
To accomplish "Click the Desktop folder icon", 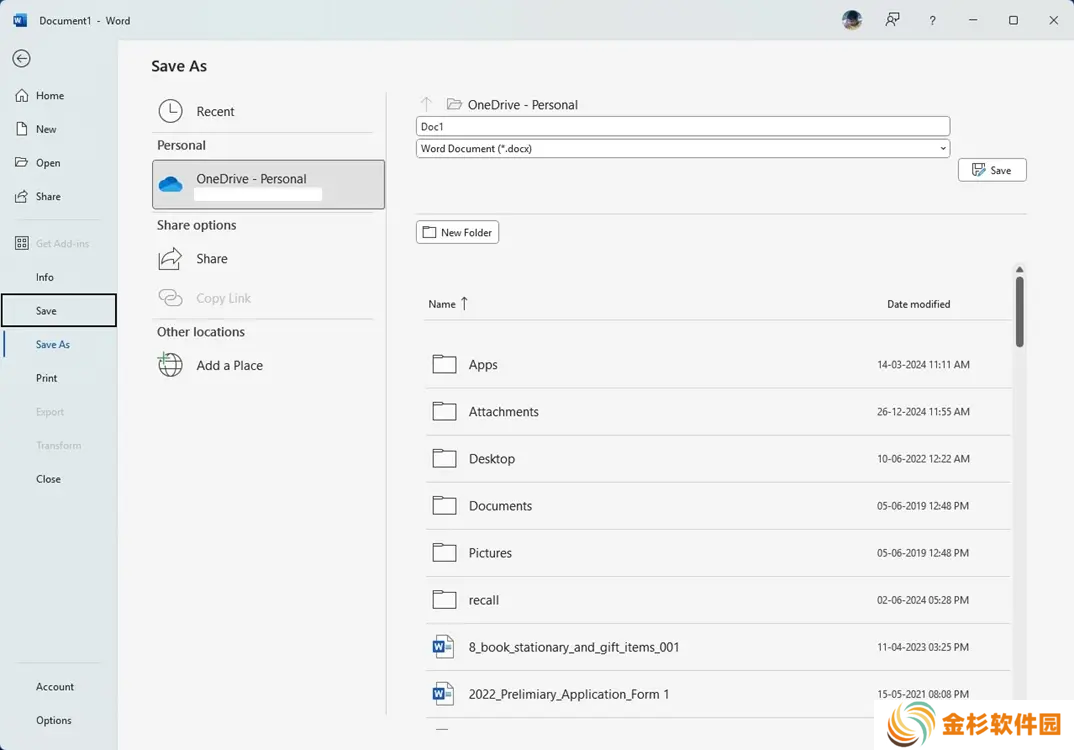I will 445,458.
